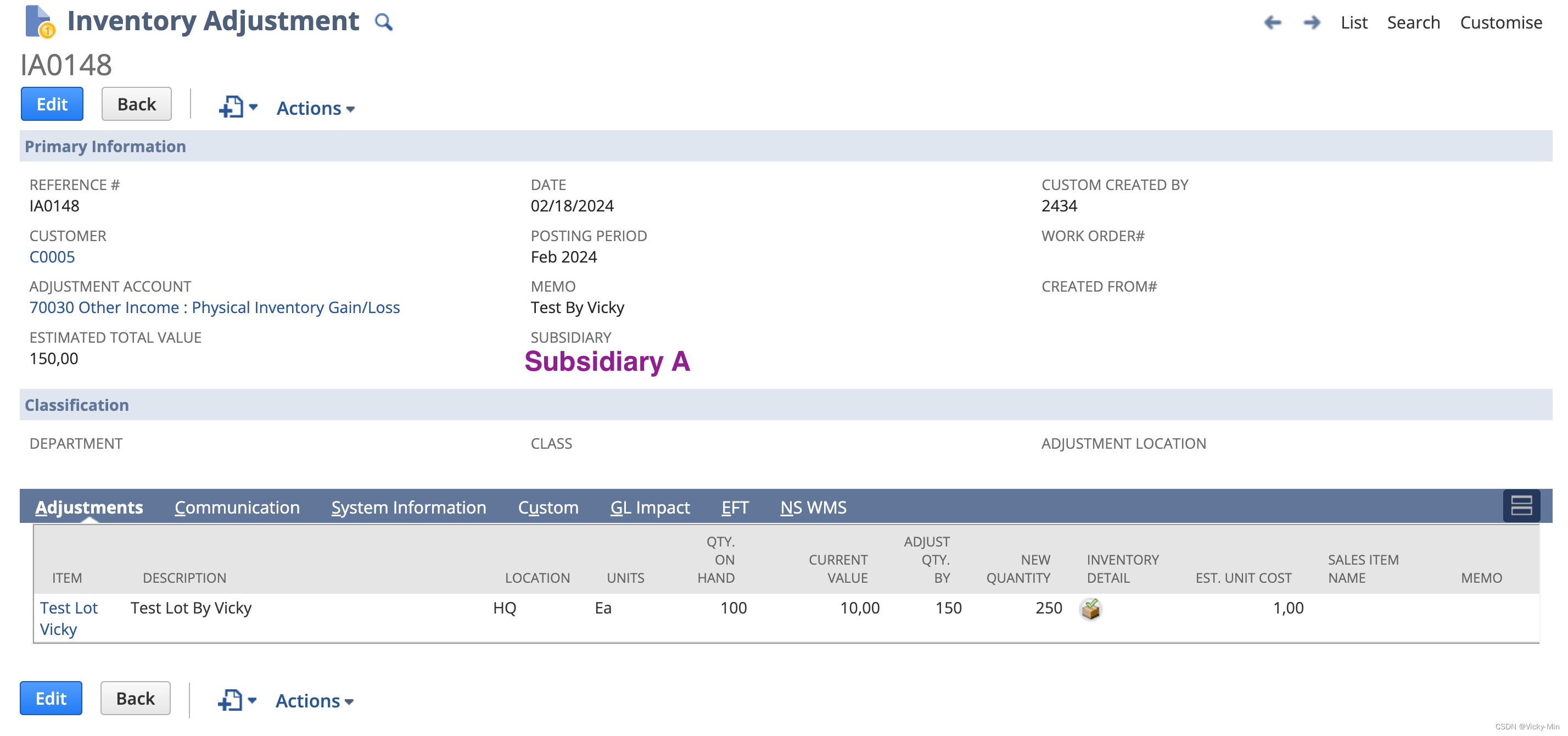Click Customise in the top right

pyautogui.click(x=1501, y=23)
